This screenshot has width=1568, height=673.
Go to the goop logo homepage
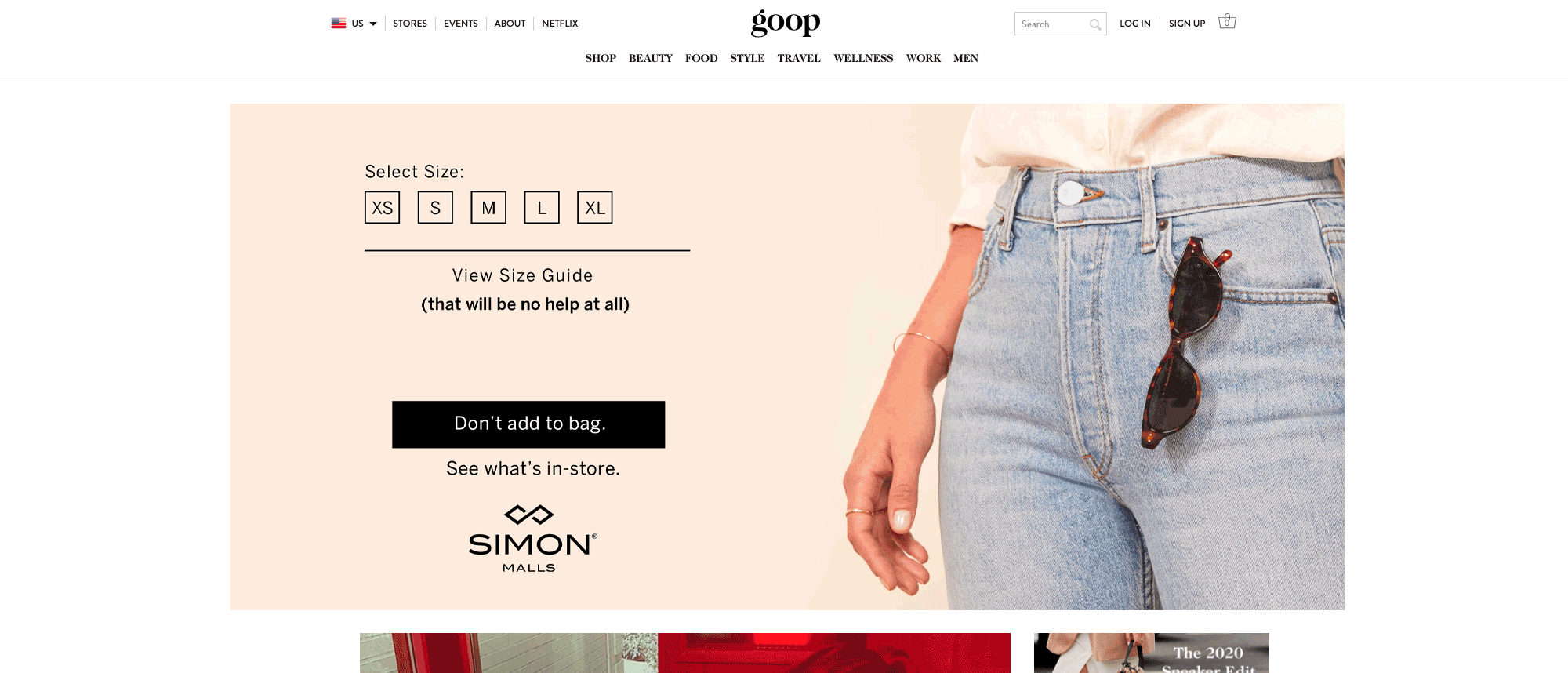tap(786, 23)
